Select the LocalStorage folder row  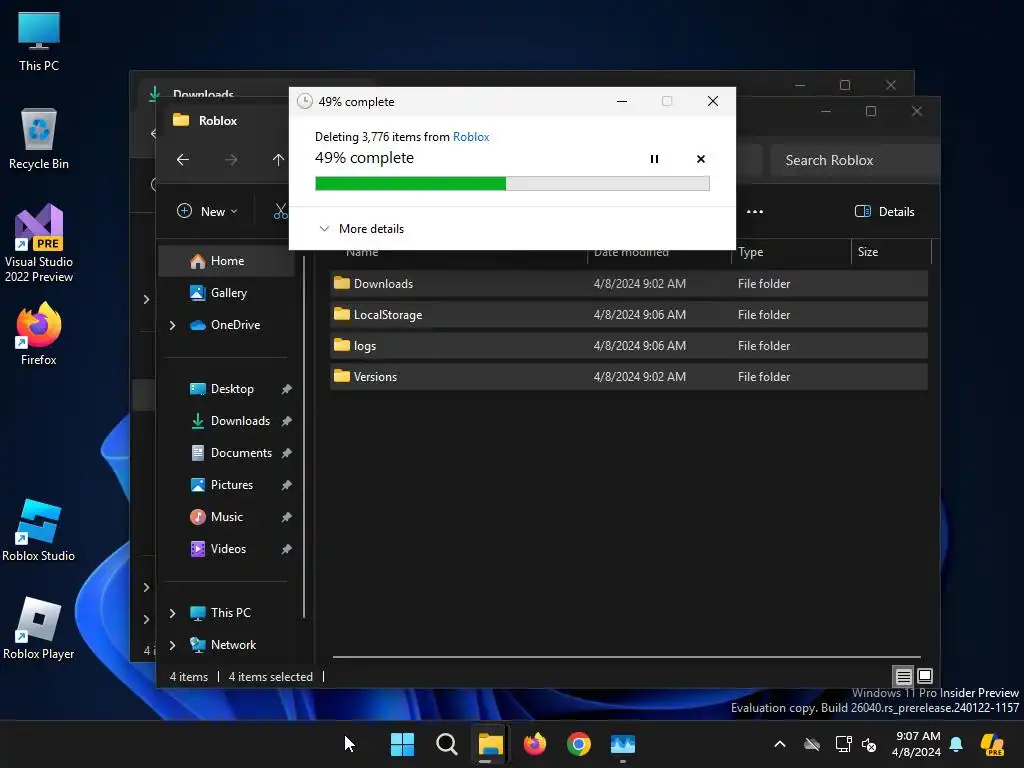click(629, 315)
